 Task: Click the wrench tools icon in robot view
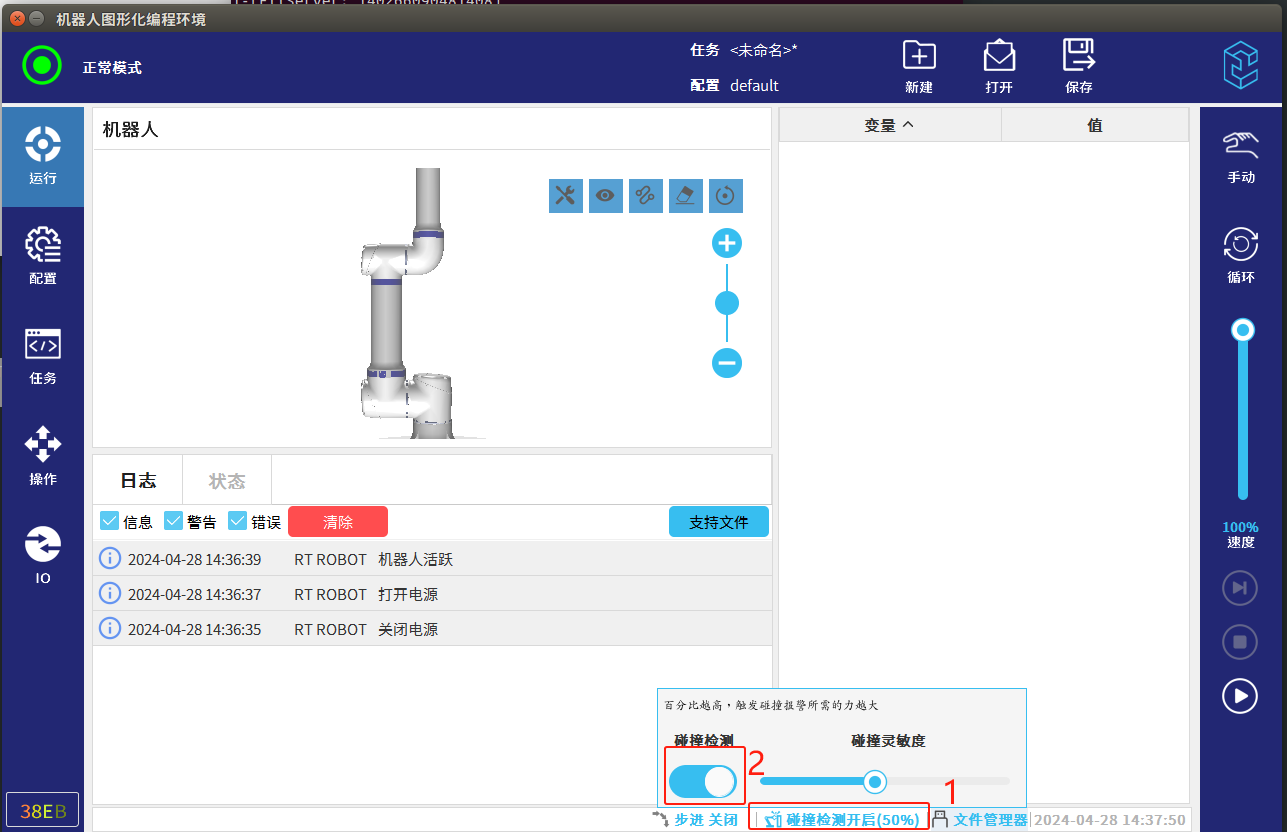pyautogui.click(x=565, y=196)
